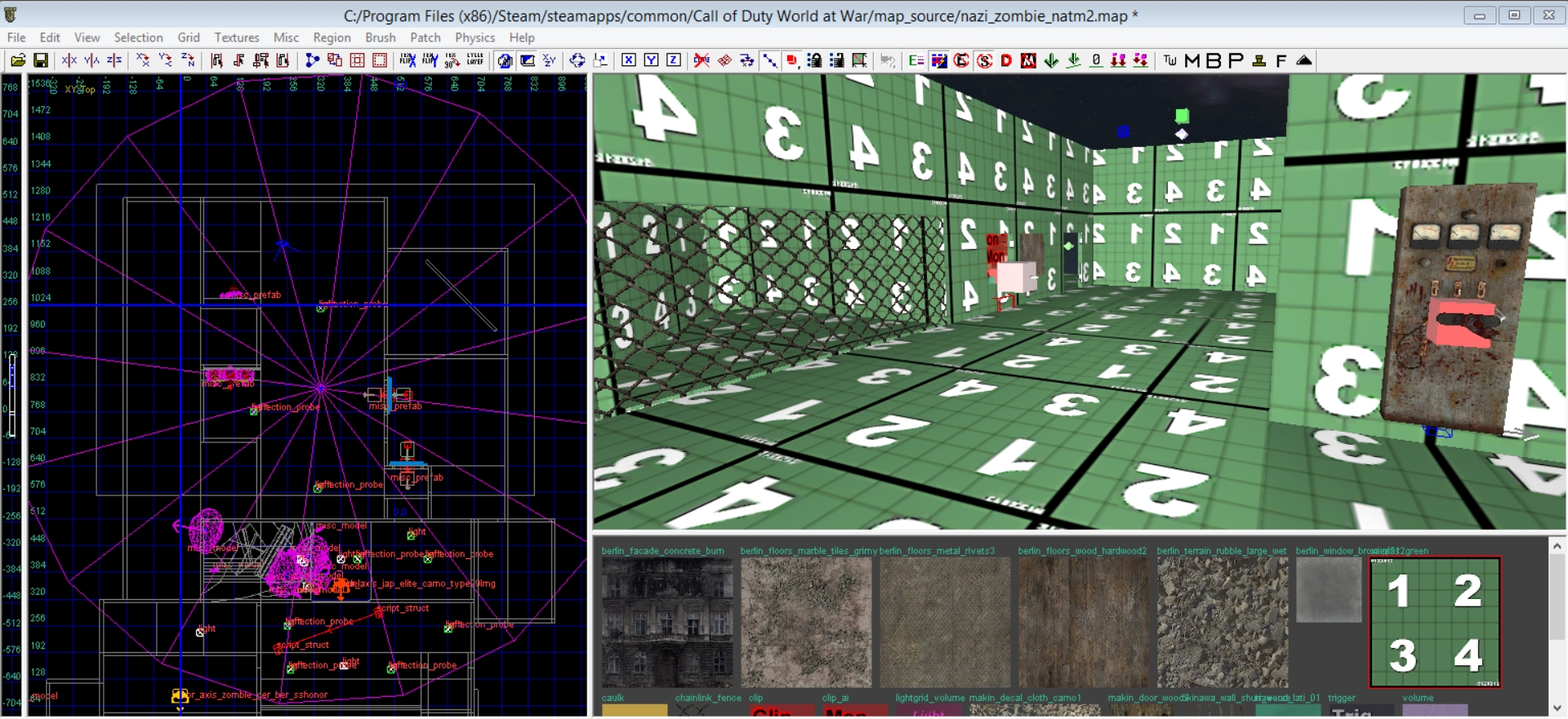Switch 2D view to X axis button
The image size is (1568, 719).
(629, 60)
